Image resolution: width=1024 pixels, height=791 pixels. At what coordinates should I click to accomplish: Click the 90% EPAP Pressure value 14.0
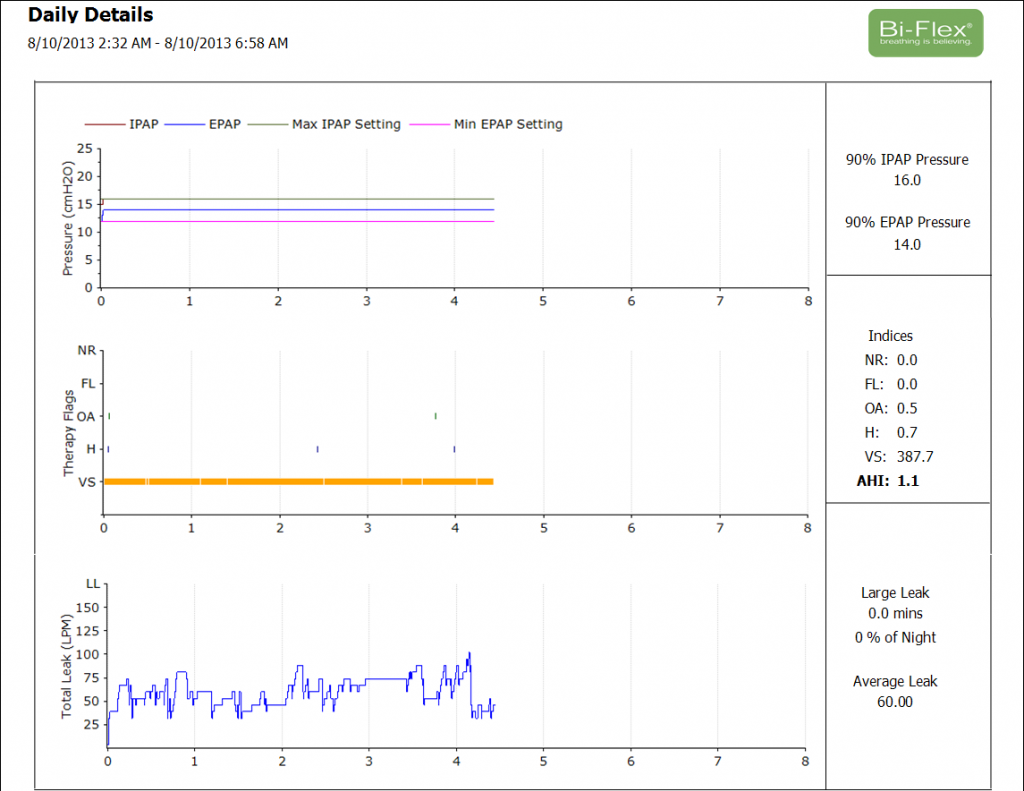(x=906, y=244)
